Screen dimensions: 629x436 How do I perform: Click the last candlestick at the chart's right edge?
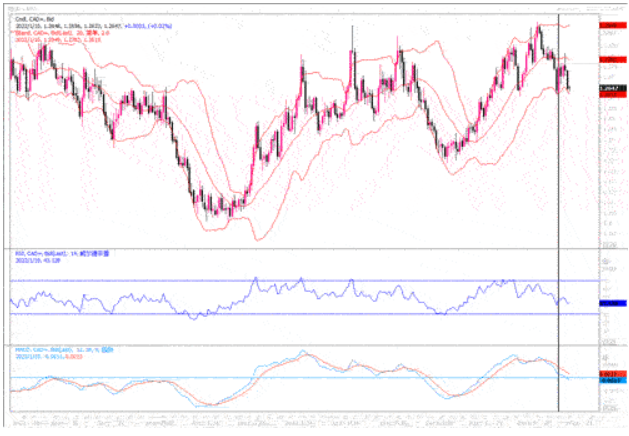(x=568, y=82)
